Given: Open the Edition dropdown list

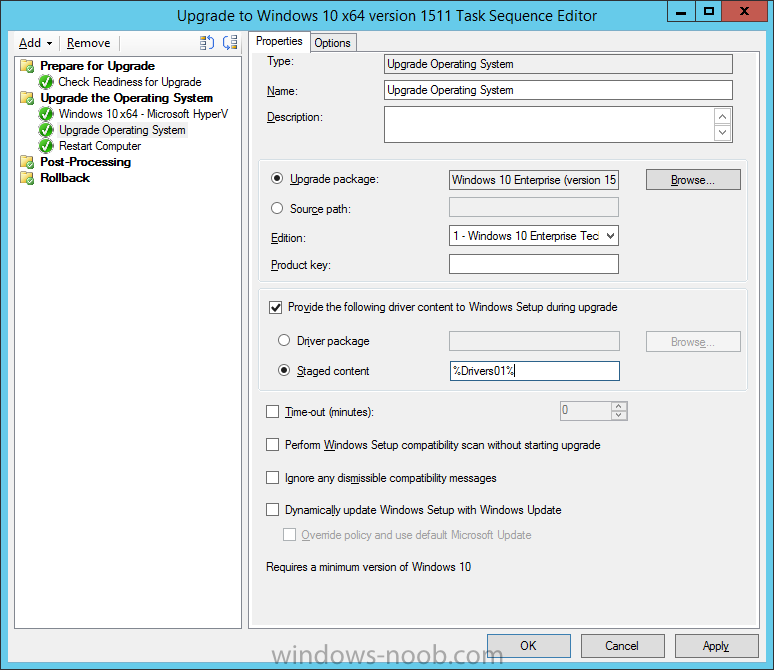Looking at the screenshot, I should [x=610, y=236].
